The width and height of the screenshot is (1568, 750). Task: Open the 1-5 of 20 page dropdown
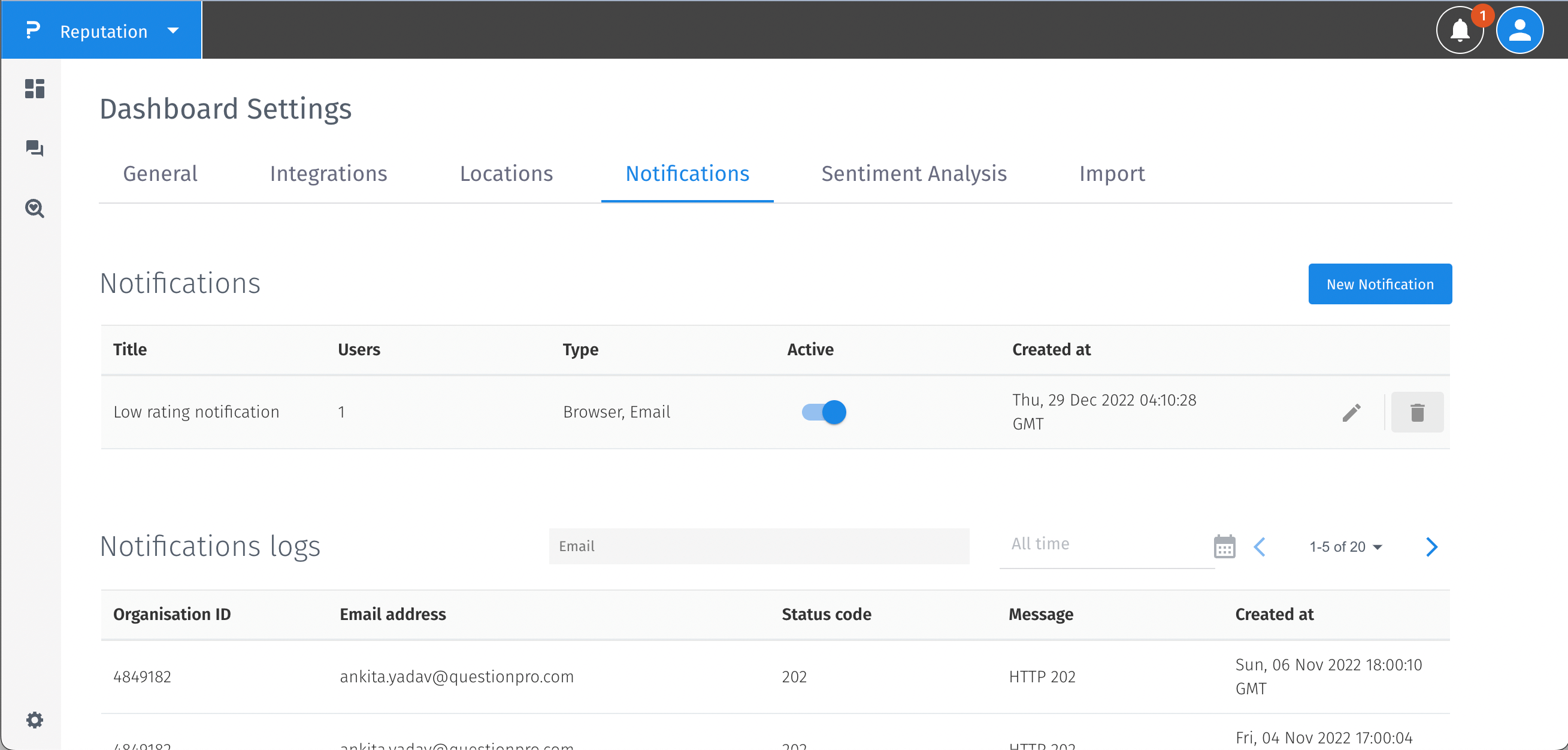pos(1345,547)
